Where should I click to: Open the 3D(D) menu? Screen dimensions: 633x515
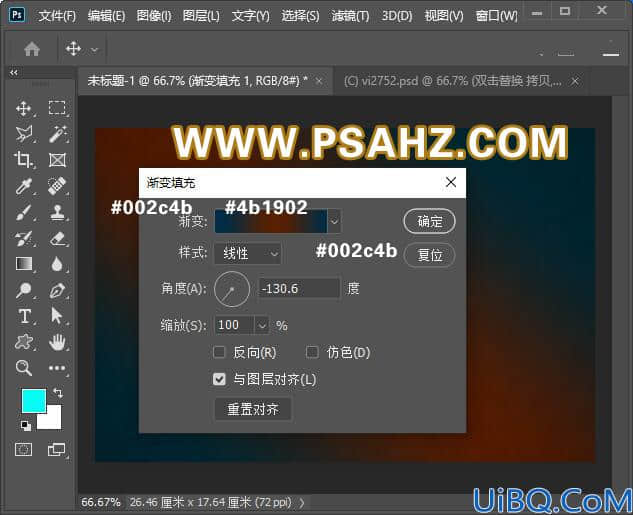point(397,16)
